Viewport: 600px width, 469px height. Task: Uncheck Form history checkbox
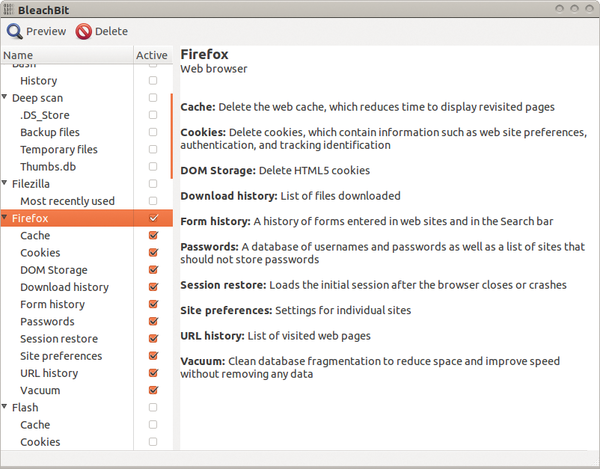(x=153, y=304)
